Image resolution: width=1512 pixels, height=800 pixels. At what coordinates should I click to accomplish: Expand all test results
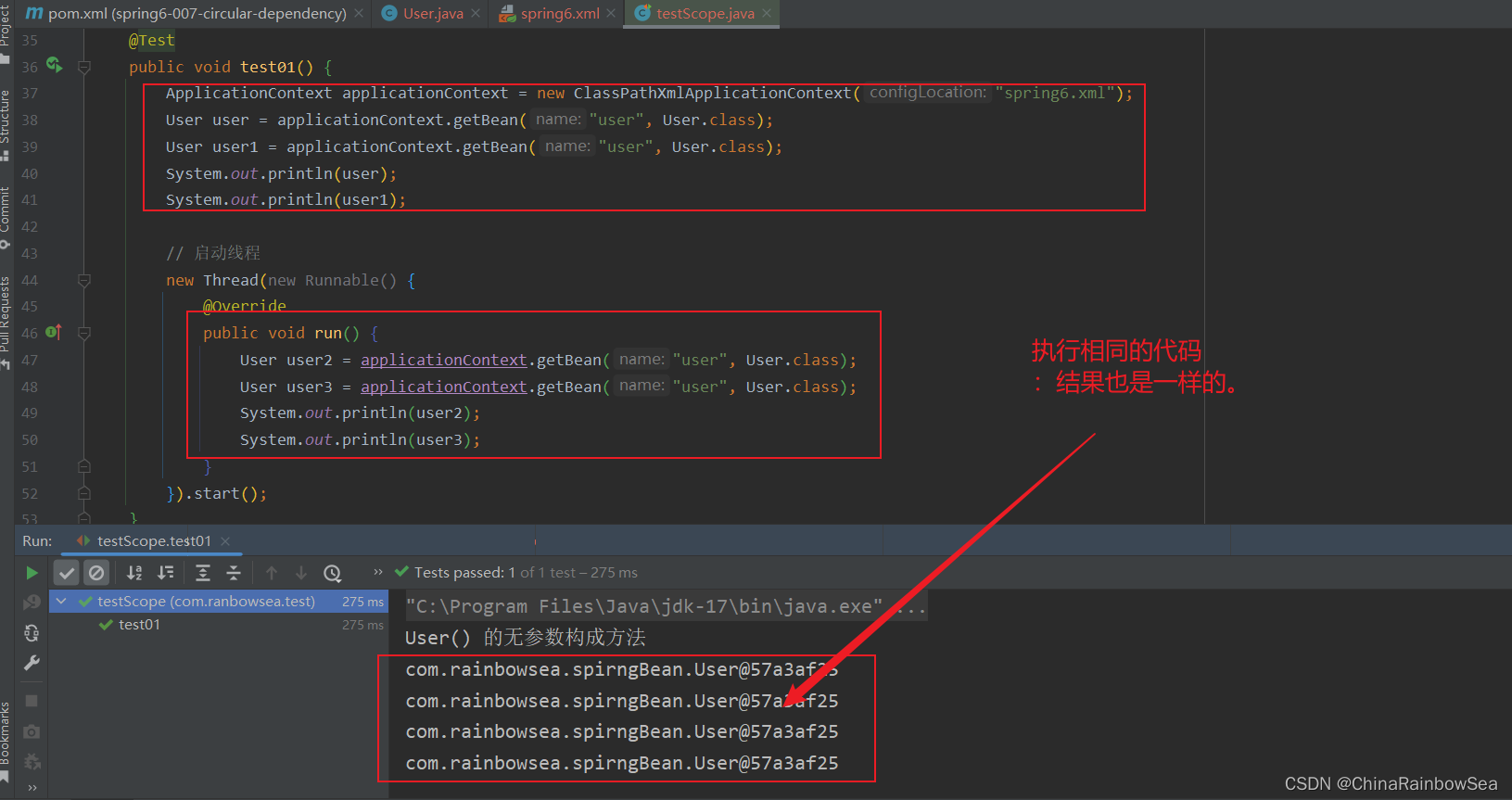(203, 573)
